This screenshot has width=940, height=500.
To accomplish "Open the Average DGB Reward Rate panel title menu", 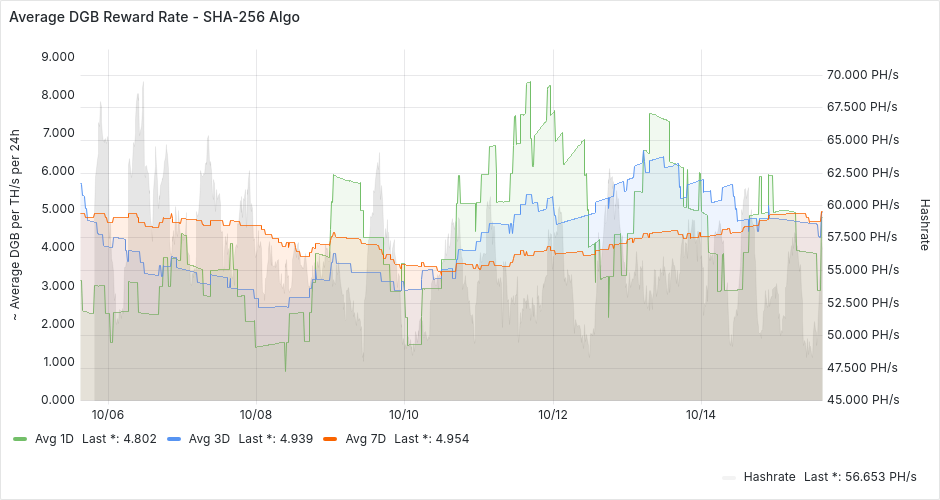I will point(154,17).
